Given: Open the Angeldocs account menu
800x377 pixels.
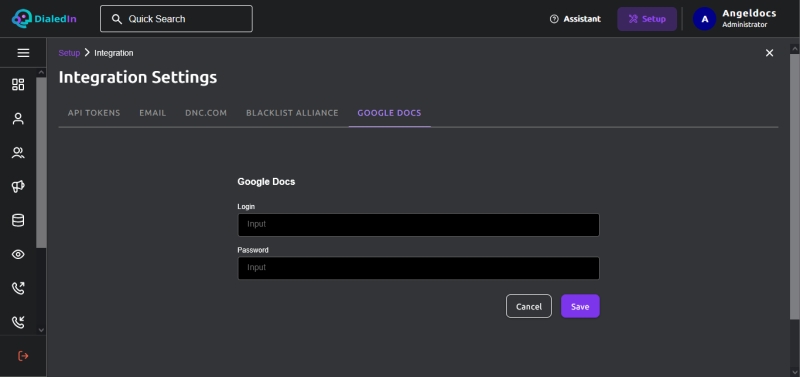Looking at the screenshot, I should [x=735, y=19].
